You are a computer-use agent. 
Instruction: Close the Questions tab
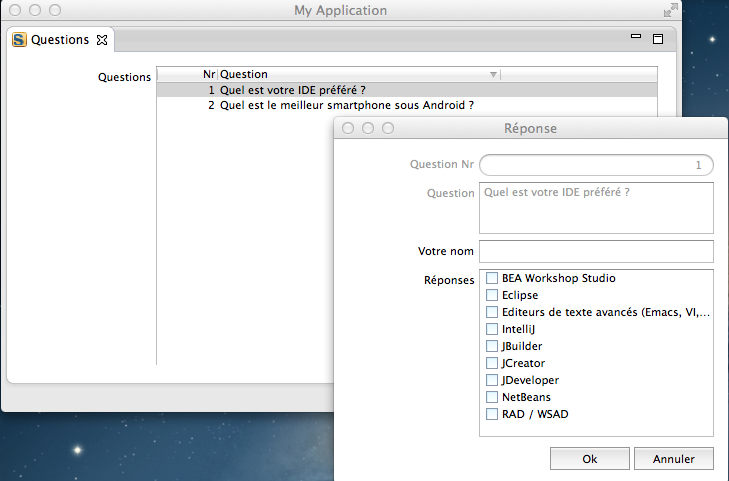point(101,40)
